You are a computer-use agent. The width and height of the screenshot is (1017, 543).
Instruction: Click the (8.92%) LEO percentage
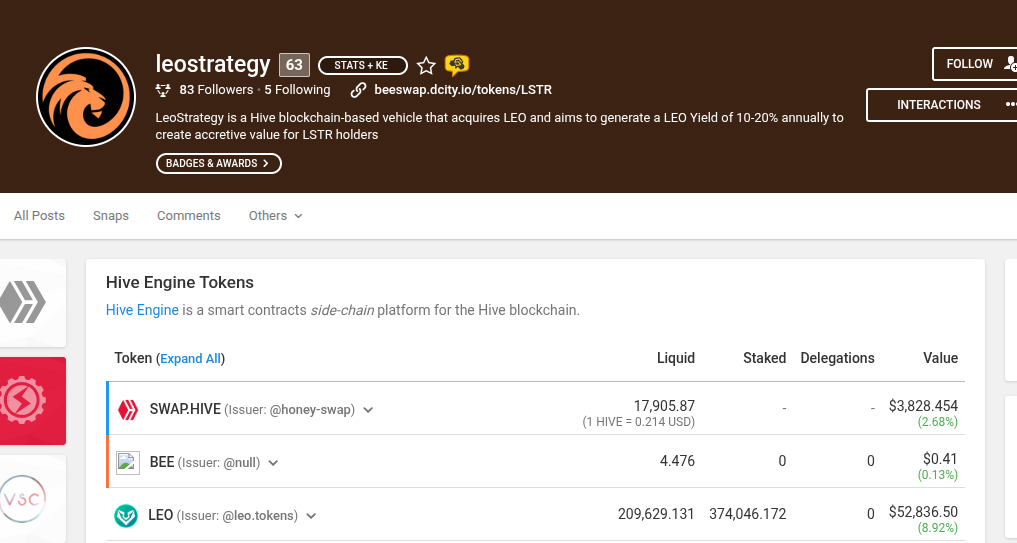(x=938, y=528)
